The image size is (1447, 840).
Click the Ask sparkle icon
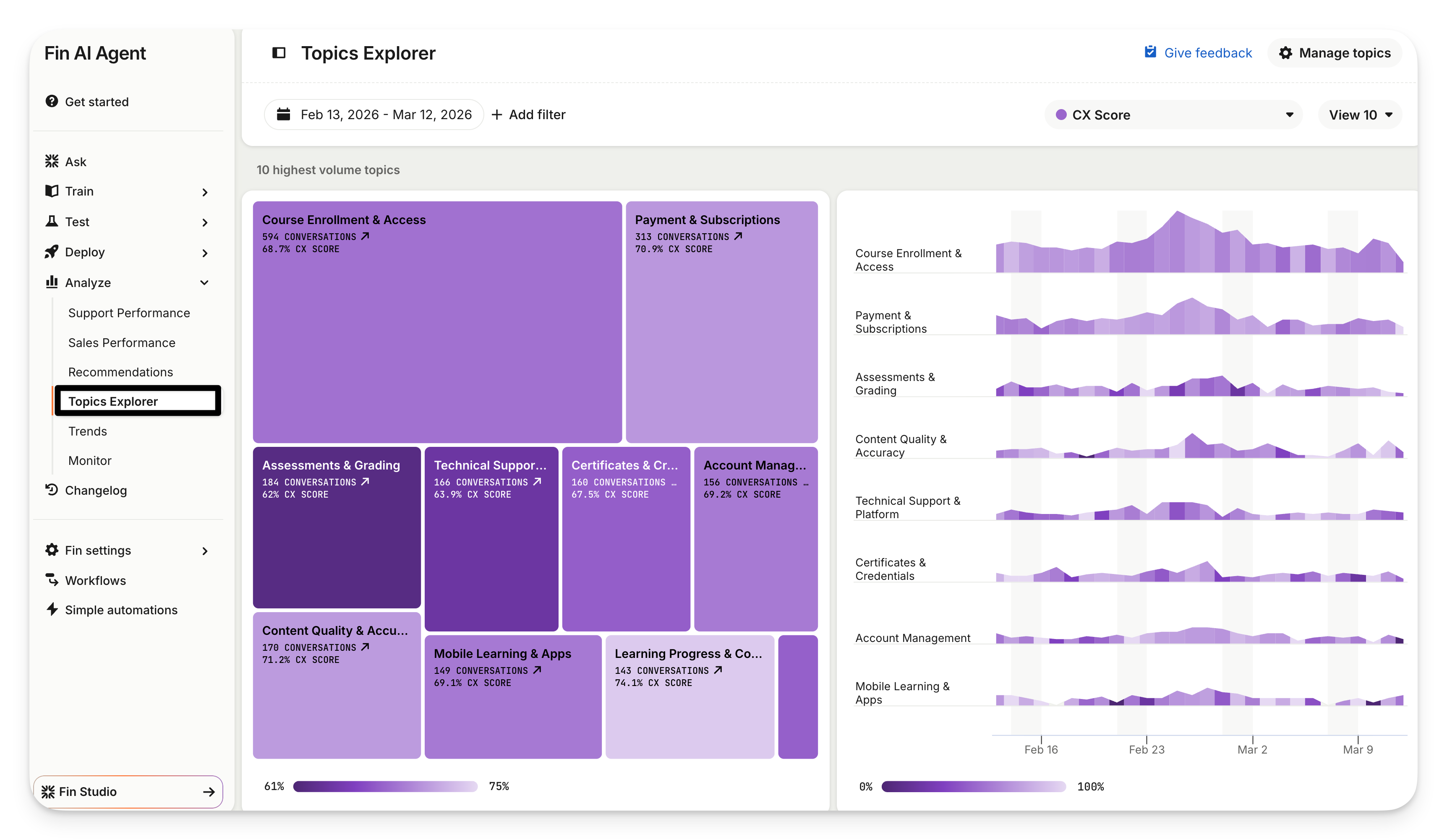pos(52,162)
